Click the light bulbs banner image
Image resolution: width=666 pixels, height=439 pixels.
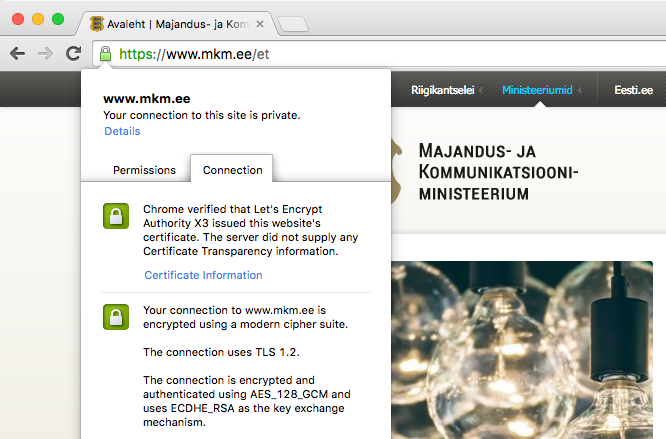pyautogui.click(x=522, y=350)
